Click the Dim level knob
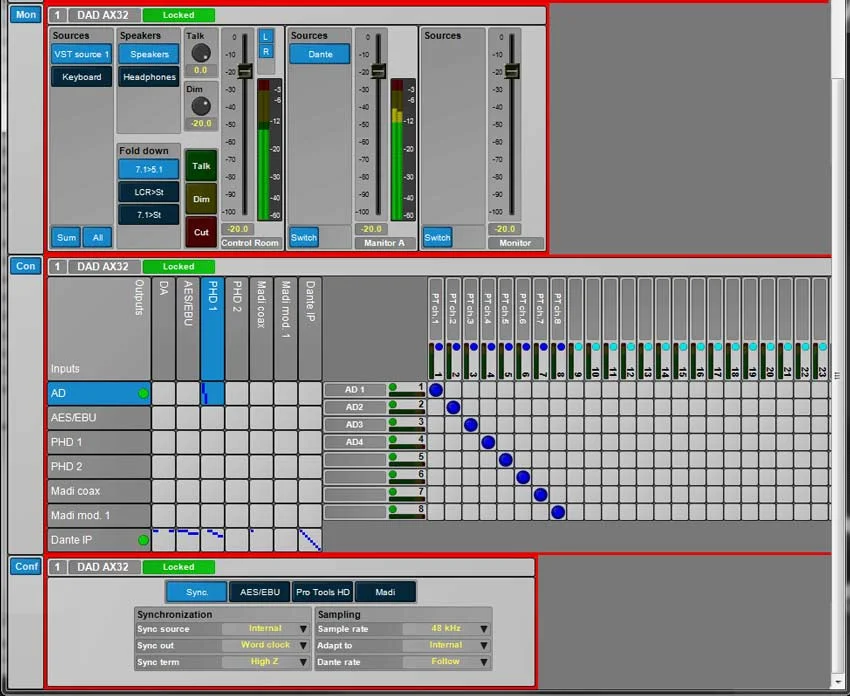The width and height of the screenshot is (850, 696). coord(201,106)
